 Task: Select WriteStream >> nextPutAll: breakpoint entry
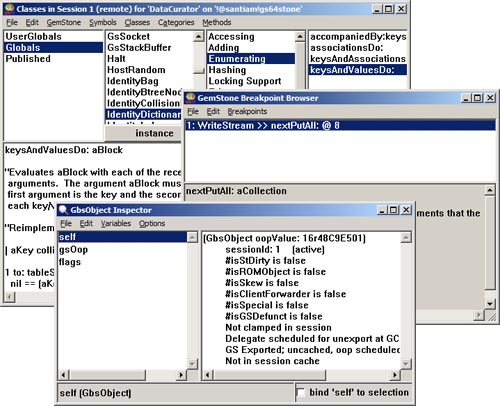click(x=340, y=125)
